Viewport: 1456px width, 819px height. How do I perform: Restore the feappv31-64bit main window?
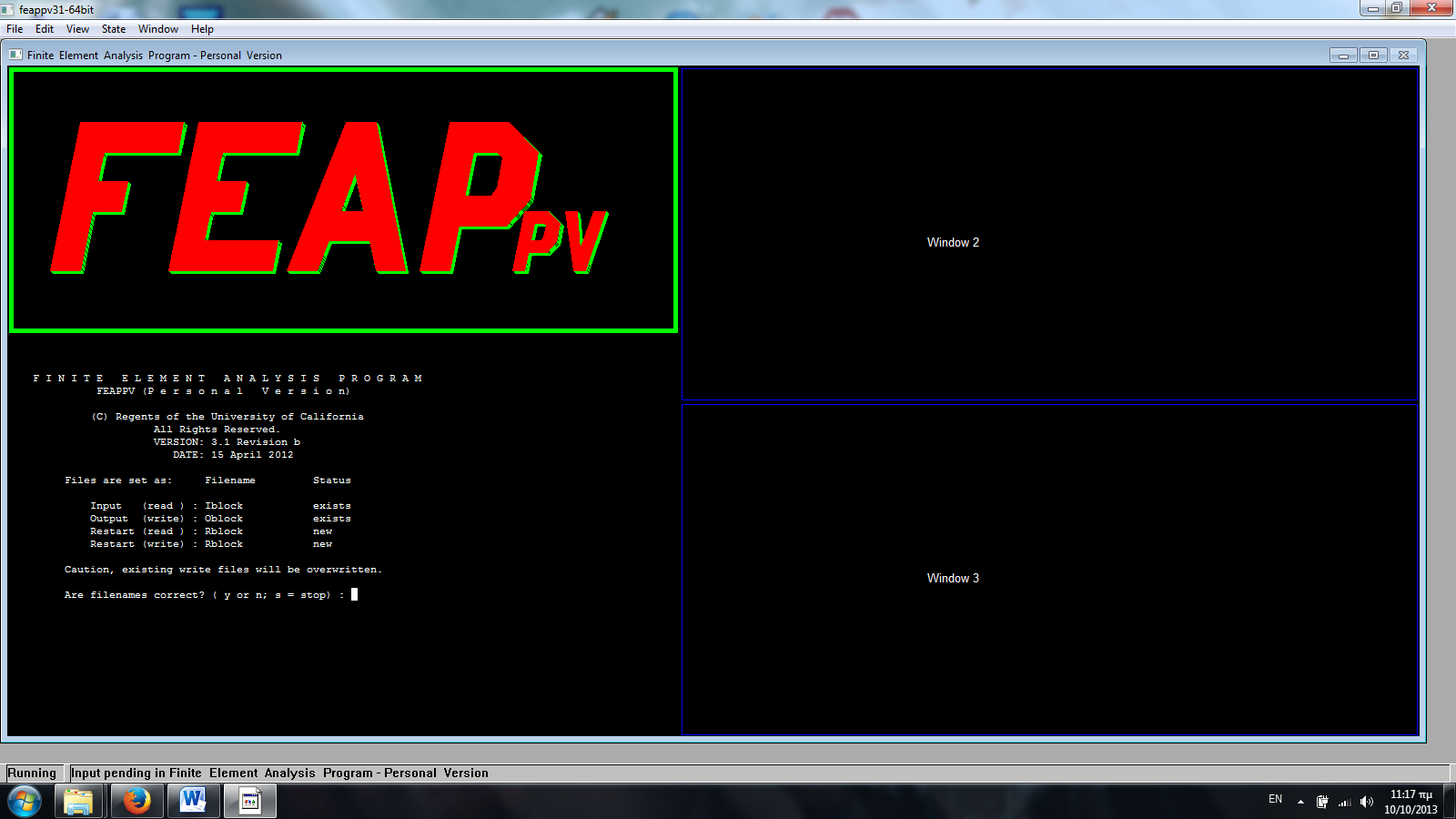(x=1397, y=8)
